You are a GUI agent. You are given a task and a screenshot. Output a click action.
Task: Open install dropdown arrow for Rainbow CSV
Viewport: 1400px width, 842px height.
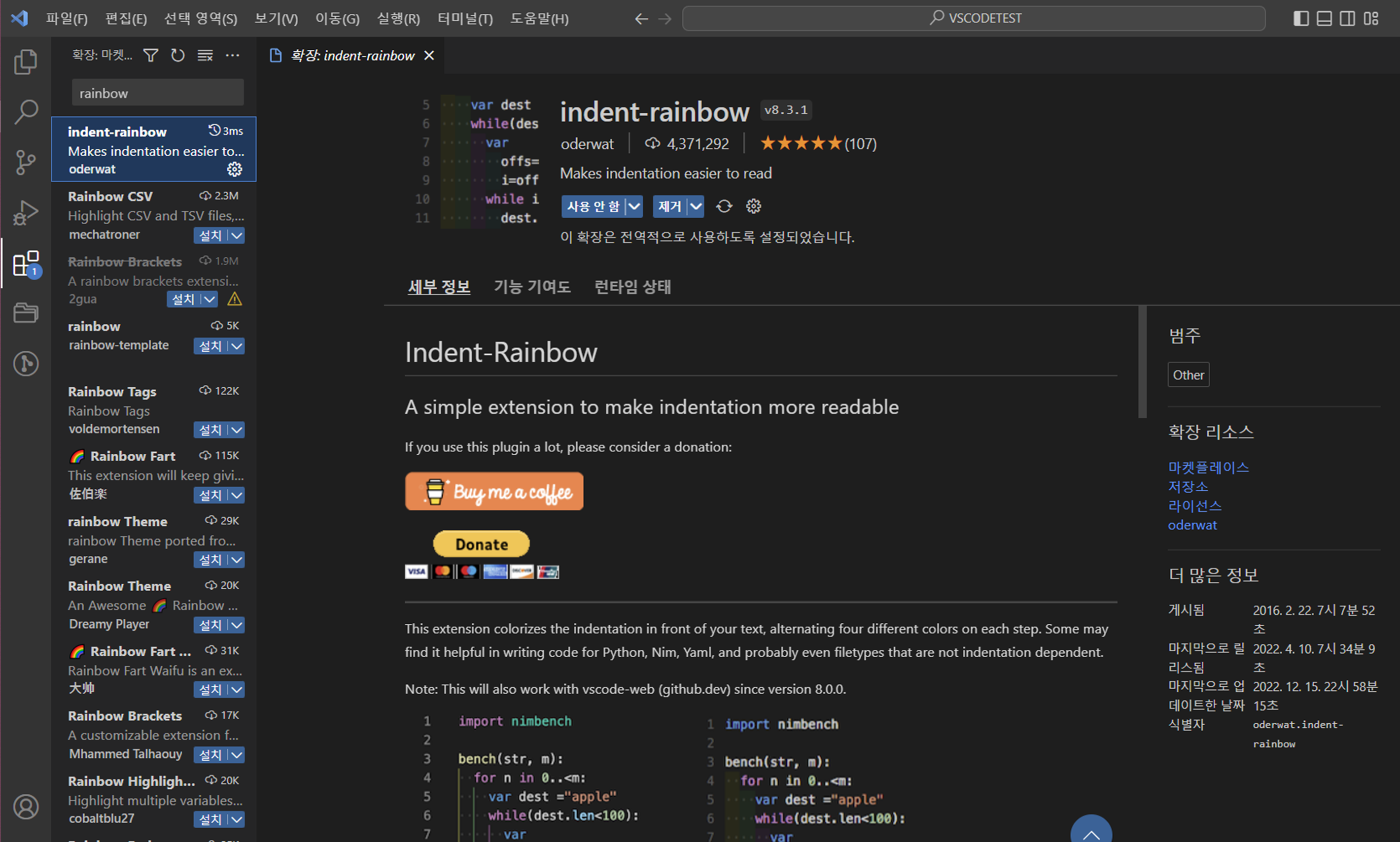click(237, 235)
